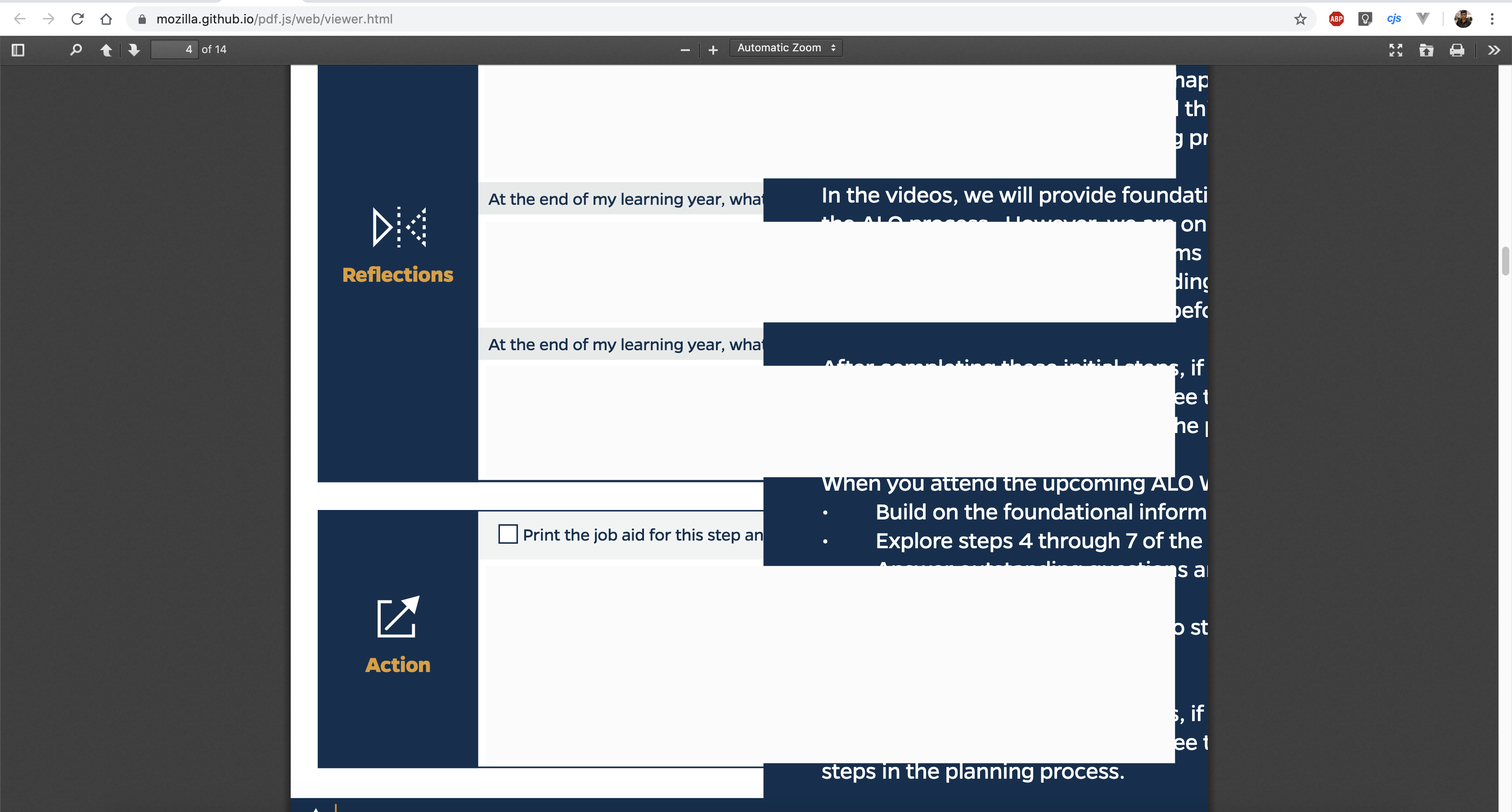
Task: Select the AdBlock Plus extension
Action: tap(1336, 18)
